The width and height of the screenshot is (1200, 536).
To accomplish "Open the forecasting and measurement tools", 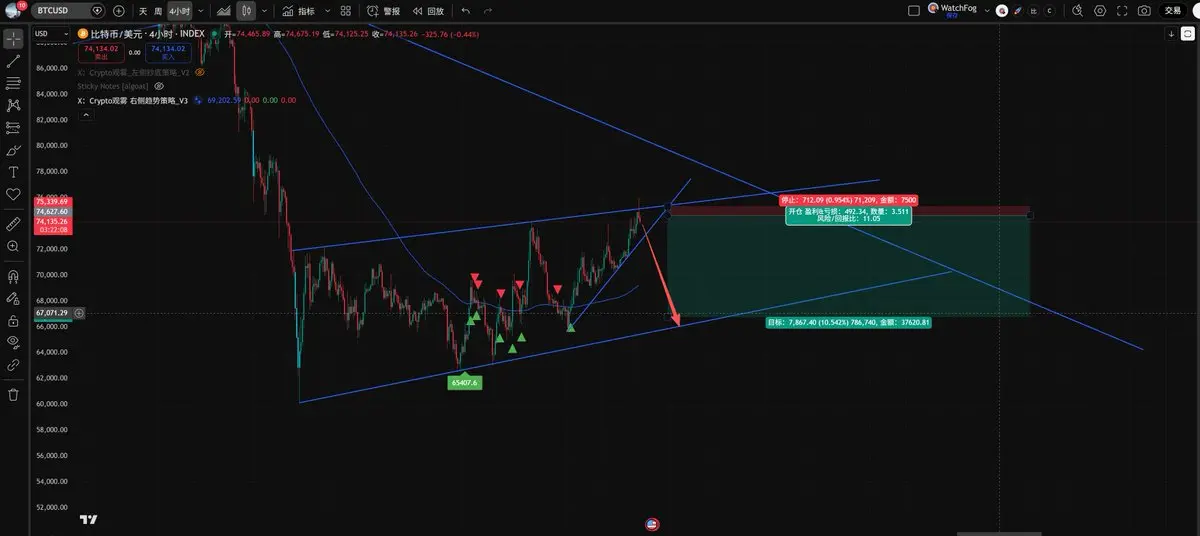I will (13, 127).
